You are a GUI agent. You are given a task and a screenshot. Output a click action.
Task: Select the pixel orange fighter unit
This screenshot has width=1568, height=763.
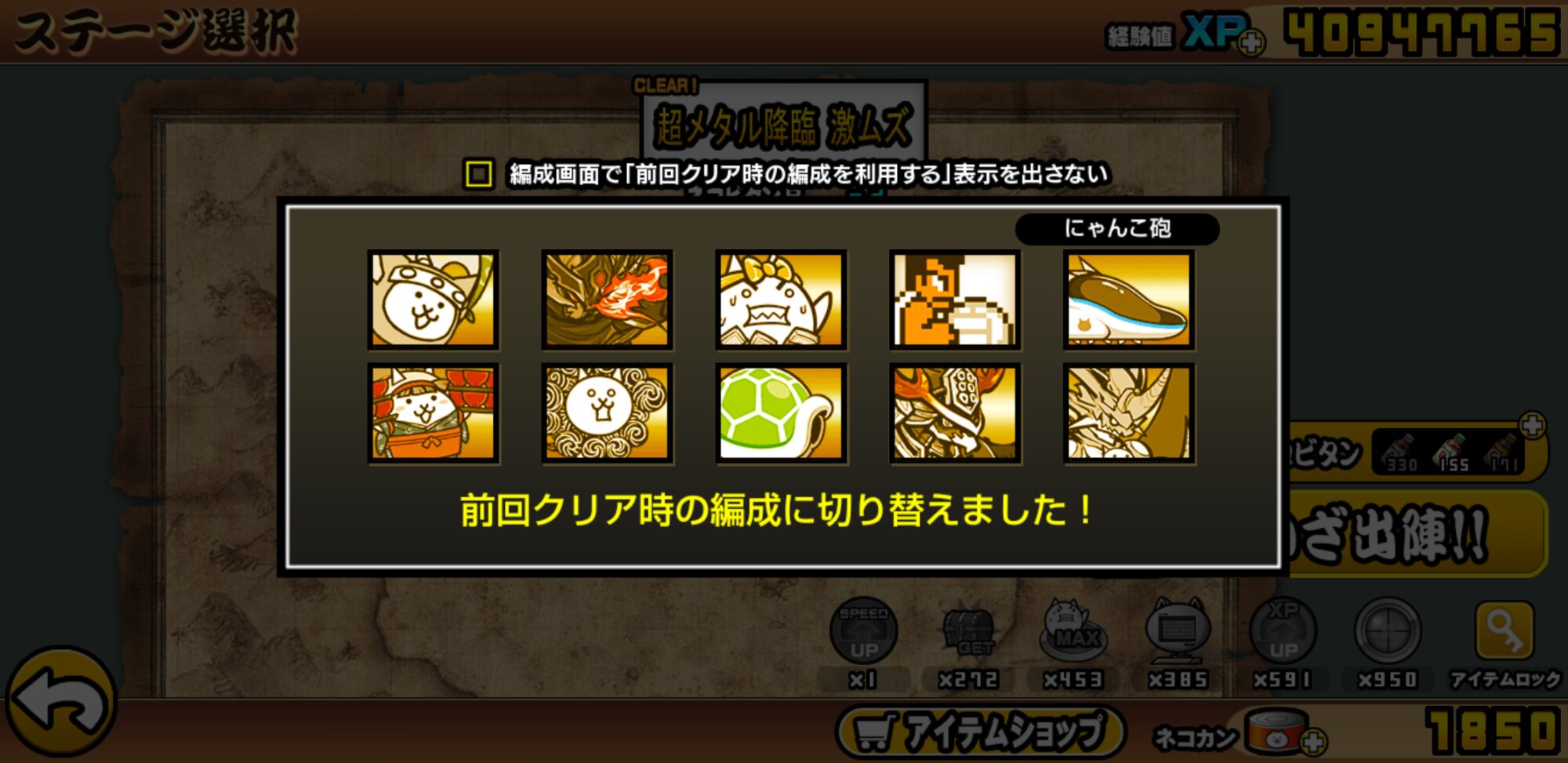tap(955, 300)
